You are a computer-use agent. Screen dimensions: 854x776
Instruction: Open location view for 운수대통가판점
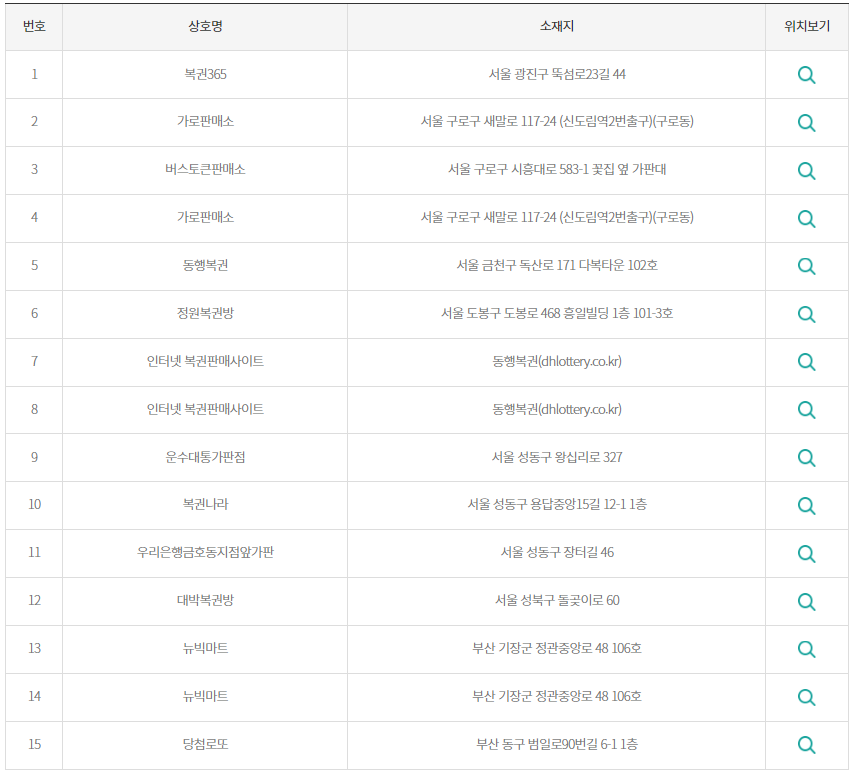tap(806, 457)
